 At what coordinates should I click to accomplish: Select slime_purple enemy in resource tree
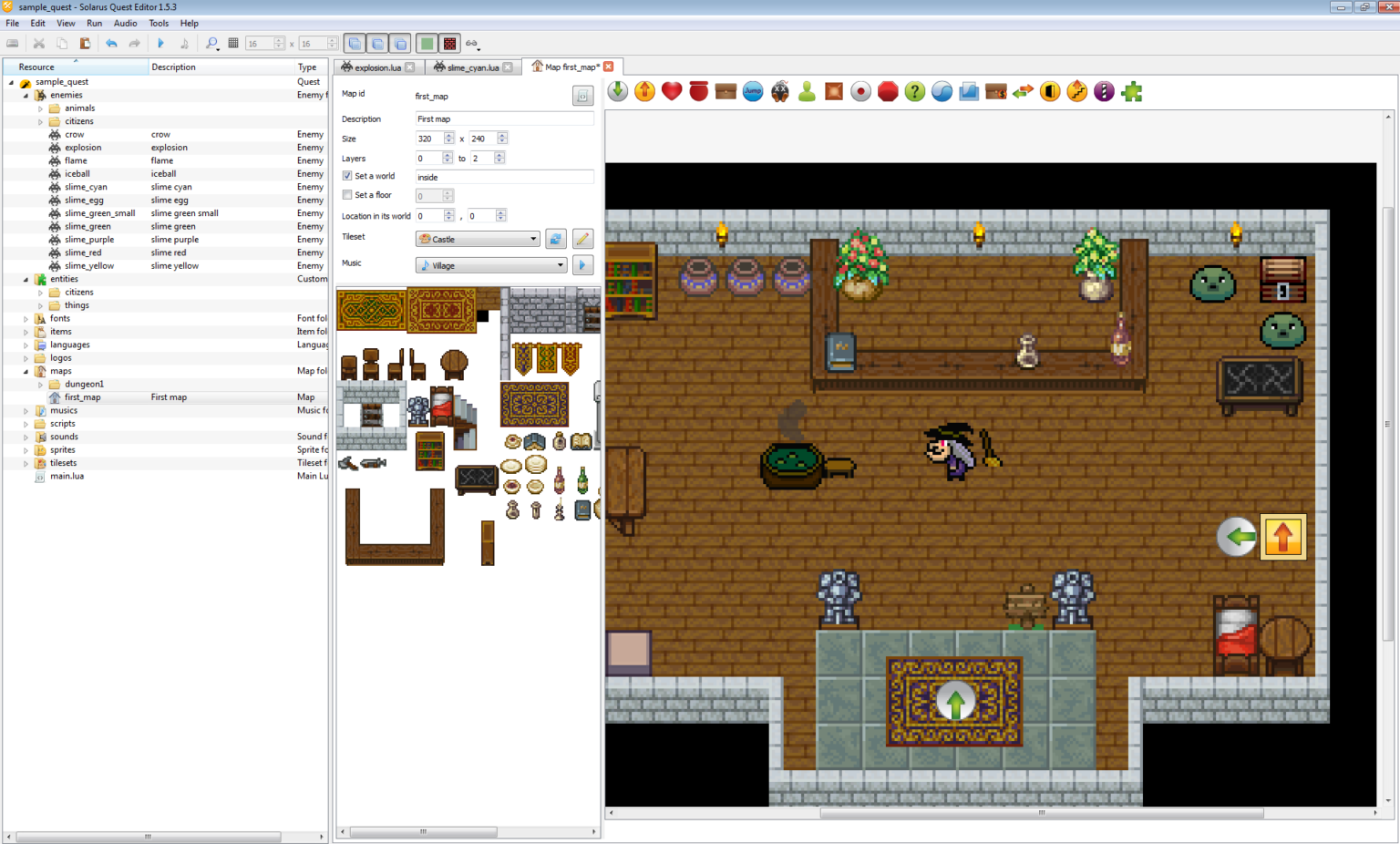tap(89, 240)
